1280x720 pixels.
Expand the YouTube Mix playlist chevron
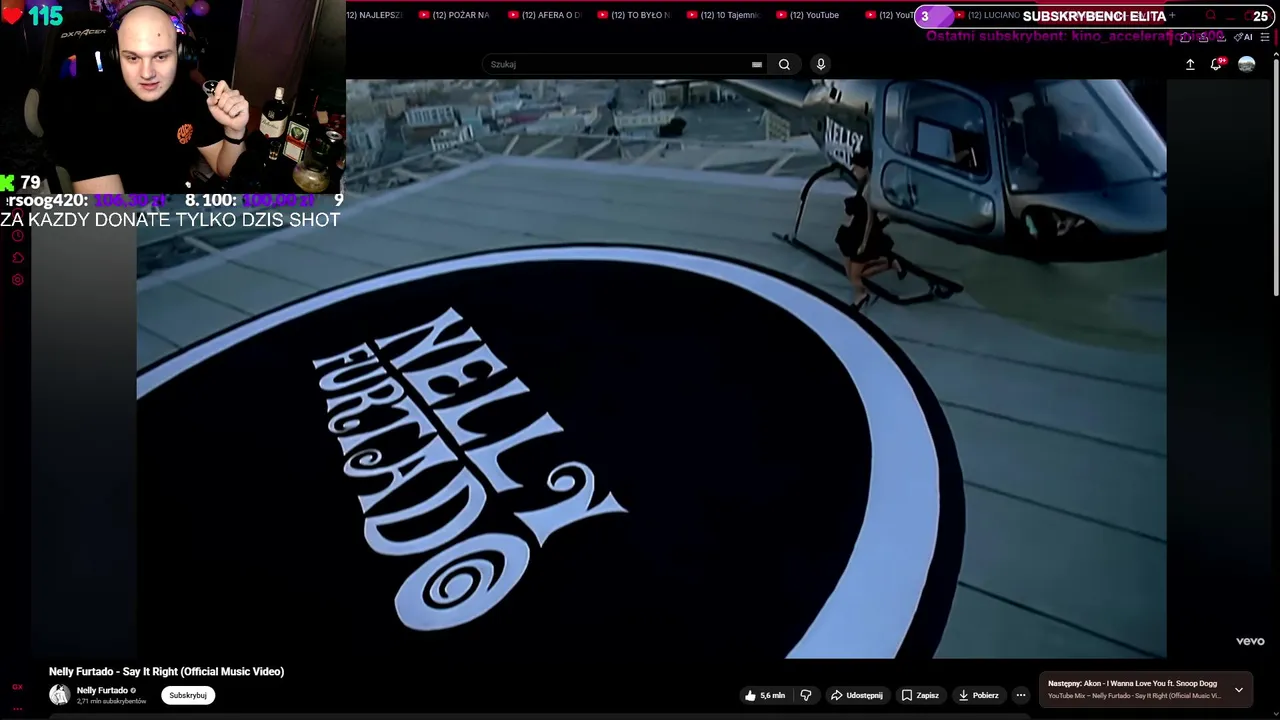[1238, 690]
